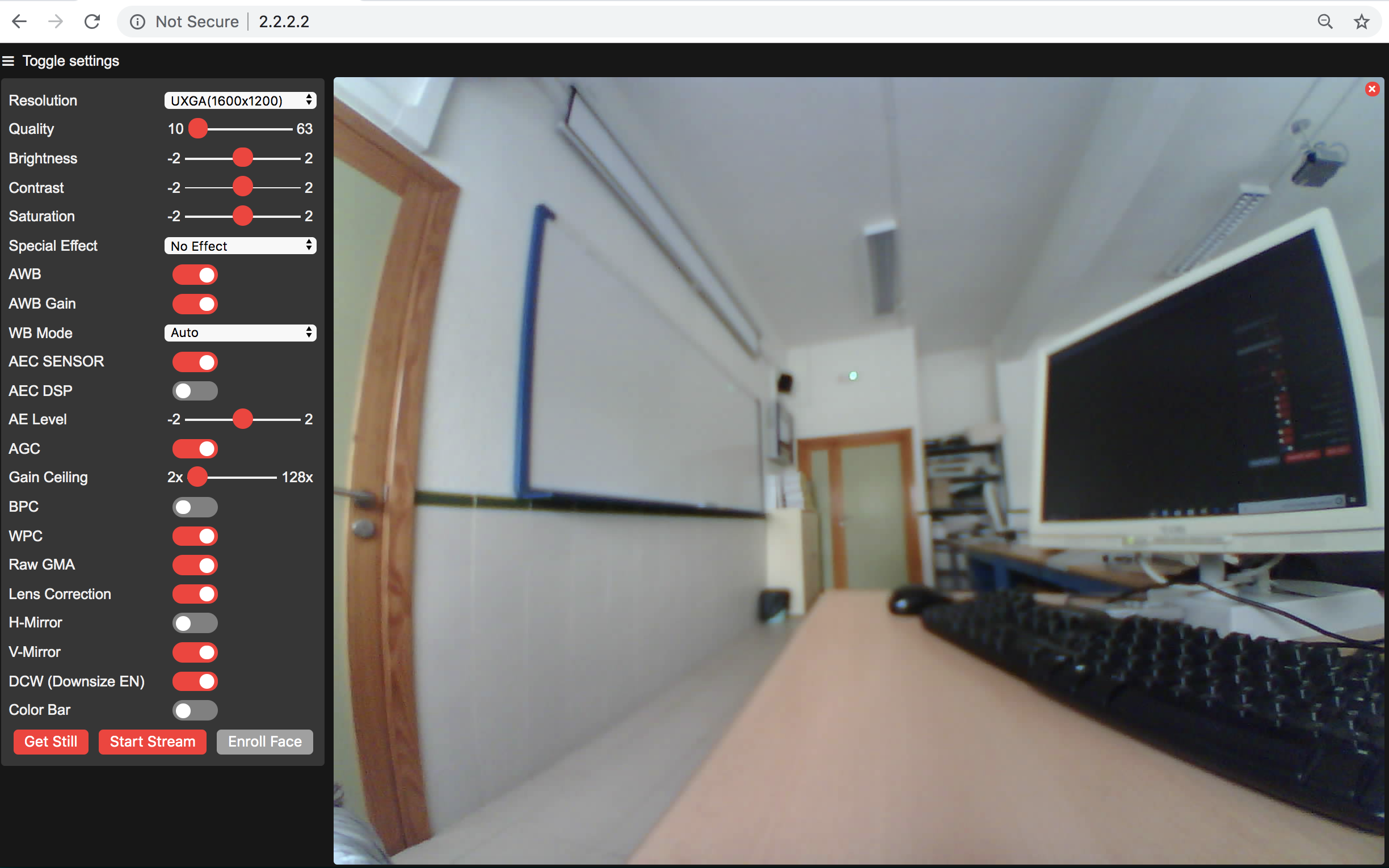The height and width of the screenshot is (868, 1389).
Task: Enable the AEC DSP switch
Action: click(x=195, y=391)
